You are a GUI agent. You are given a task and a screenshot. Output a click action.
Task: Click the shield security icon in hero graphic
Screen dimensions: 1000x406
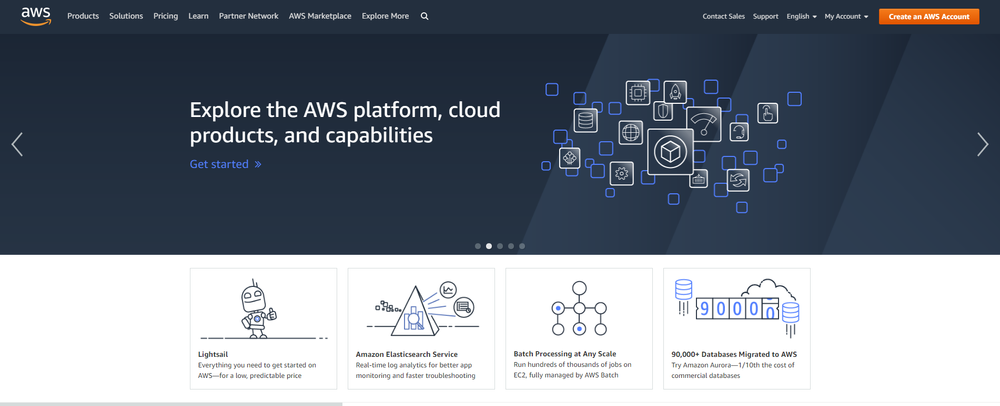pos(664,112)
